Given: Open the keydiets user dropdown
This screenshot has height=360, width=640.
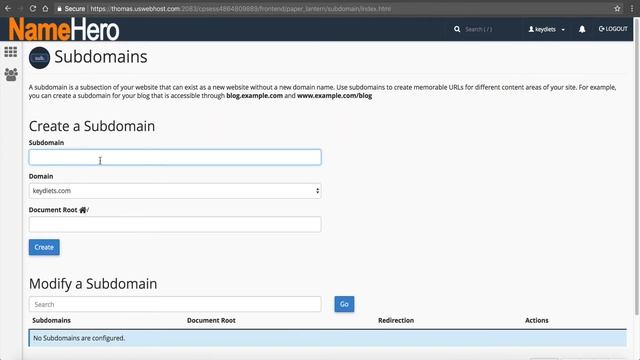Looking at the screenshot, I should [x=547, y=29].
